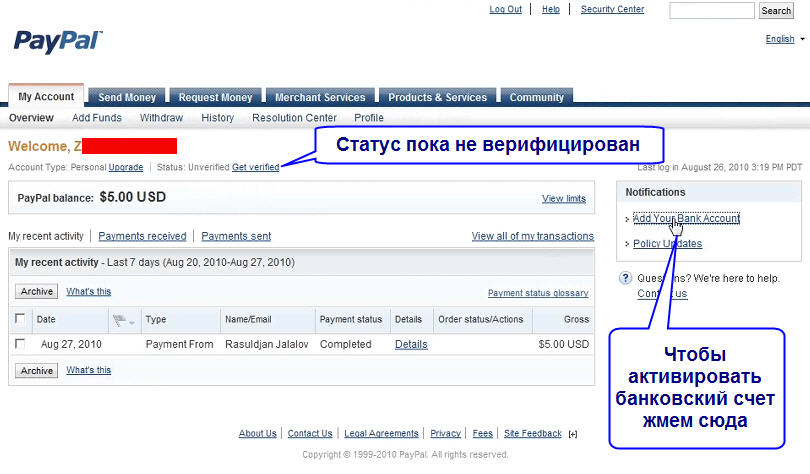810x474 pixels.
Task: Open the Security Center link
Action: click(612, 9)
